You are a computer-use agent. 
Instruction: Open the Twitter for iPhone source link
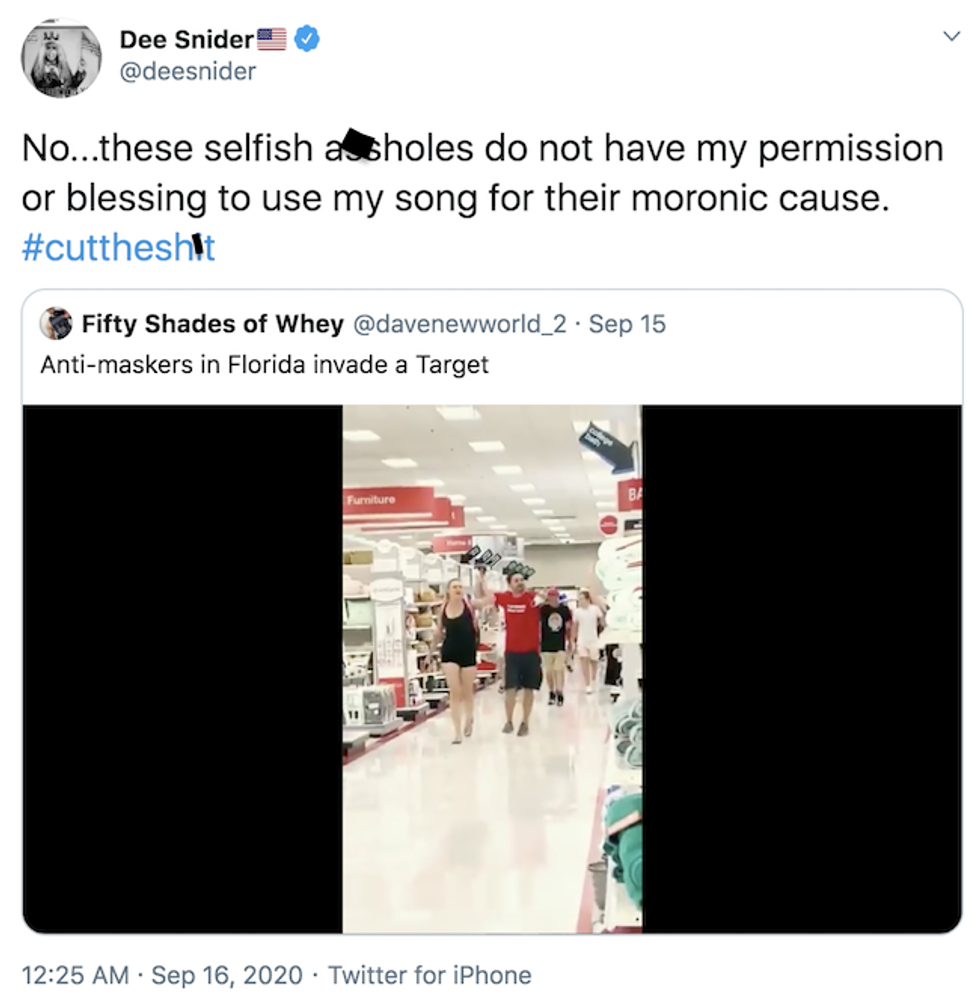pos(430,975)
